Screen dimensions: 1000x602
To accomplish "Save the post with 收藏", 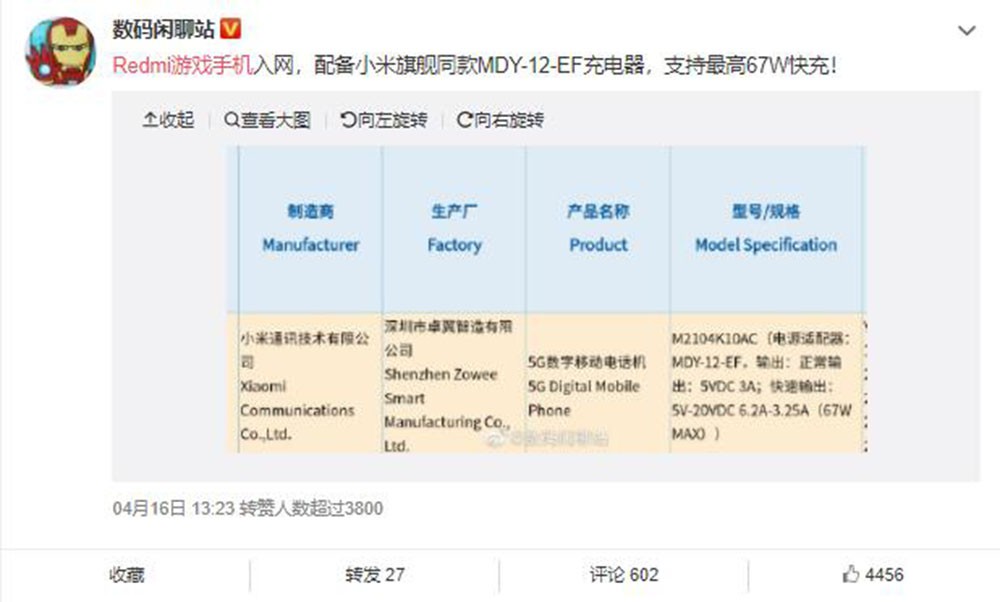I will [x=126, y=575].
